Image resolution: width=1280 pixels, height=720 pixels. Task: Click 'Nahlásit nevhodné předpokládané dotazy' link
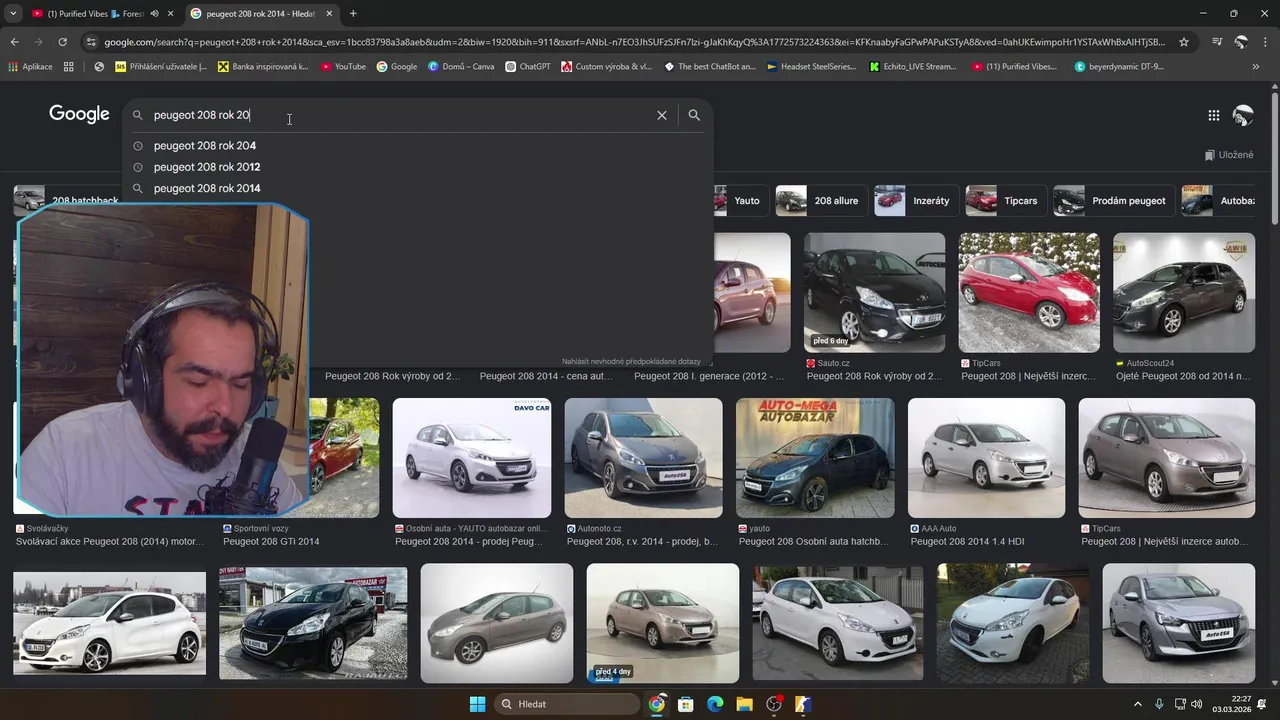[x=632, y=361]
